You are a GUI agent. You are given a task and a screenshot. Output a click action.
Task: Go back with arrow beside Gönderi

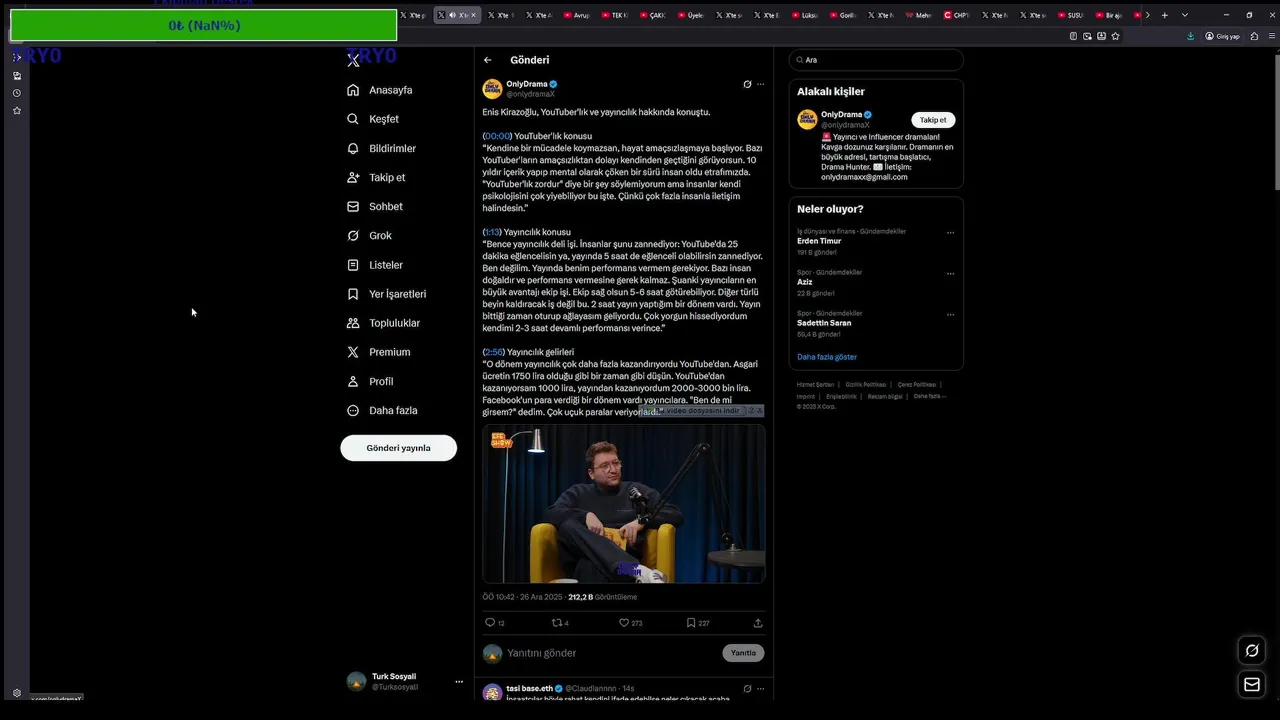pyautogui.click(x=487, y=60)
